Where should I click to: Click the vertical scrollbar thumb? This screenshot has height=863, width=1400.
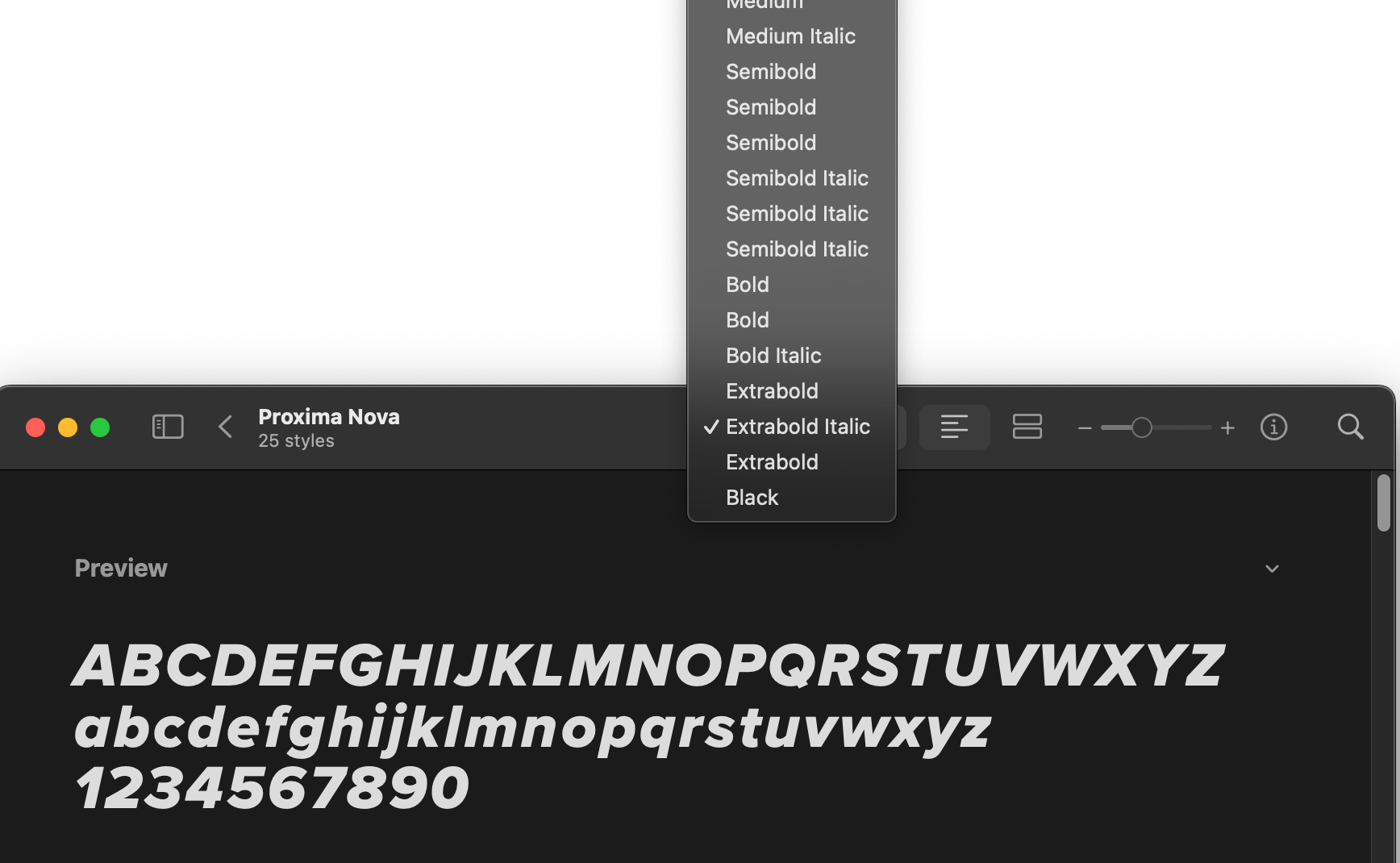pos(1383,503)
